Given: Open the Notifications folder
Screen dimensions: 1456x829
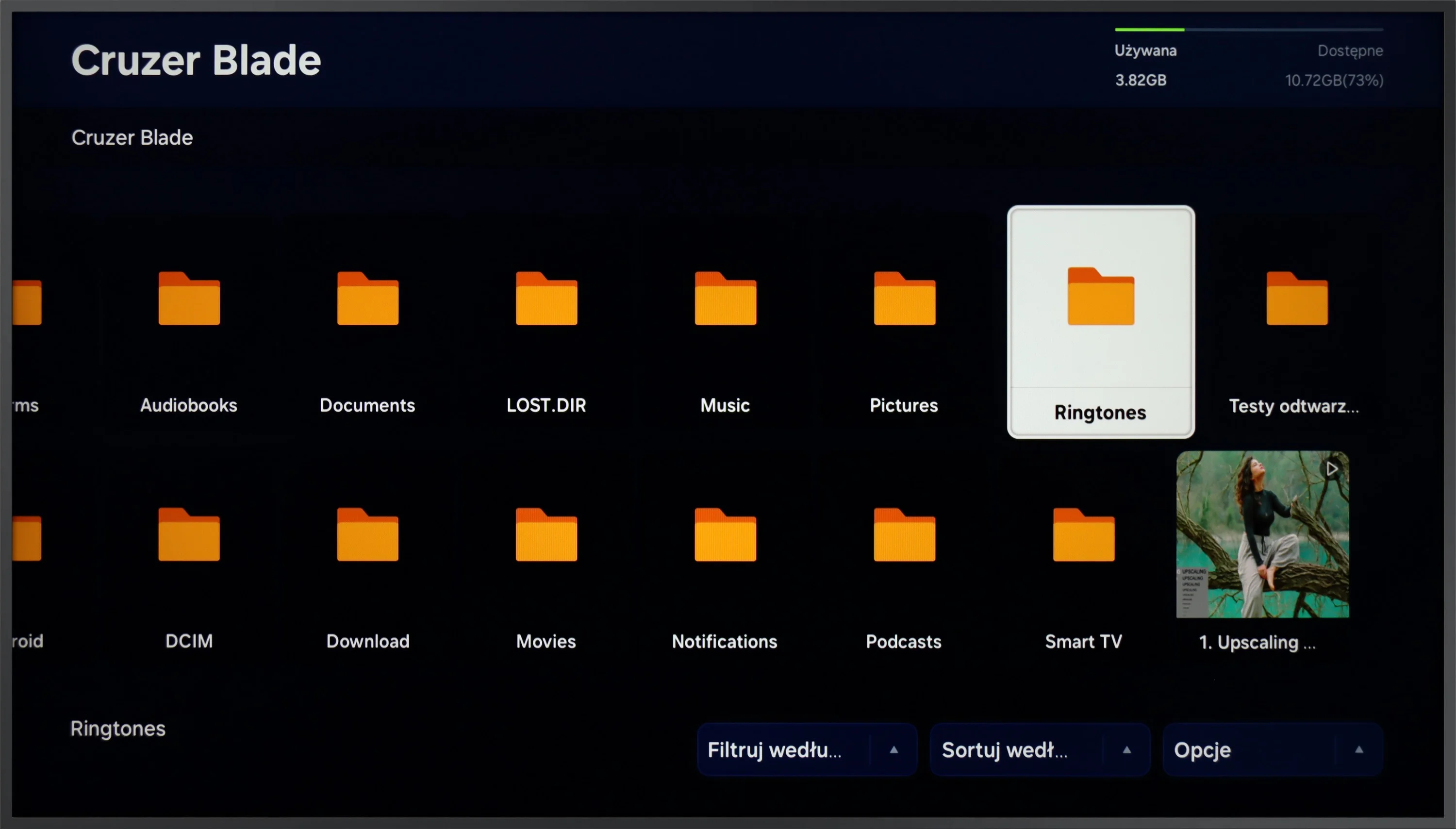Looking at the screenshot, I should [x=725, y=578].
